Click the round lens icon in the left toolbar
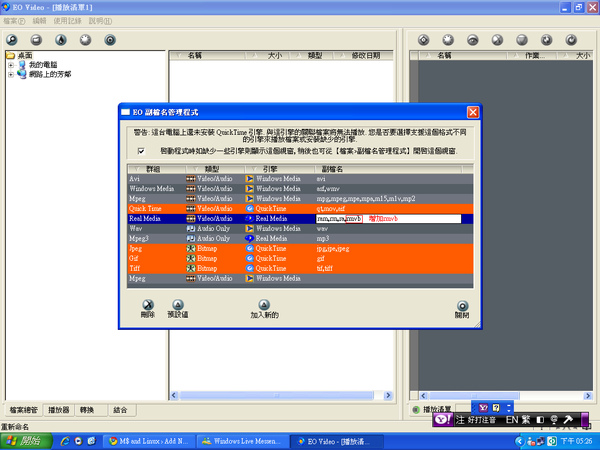 (110, 40)
